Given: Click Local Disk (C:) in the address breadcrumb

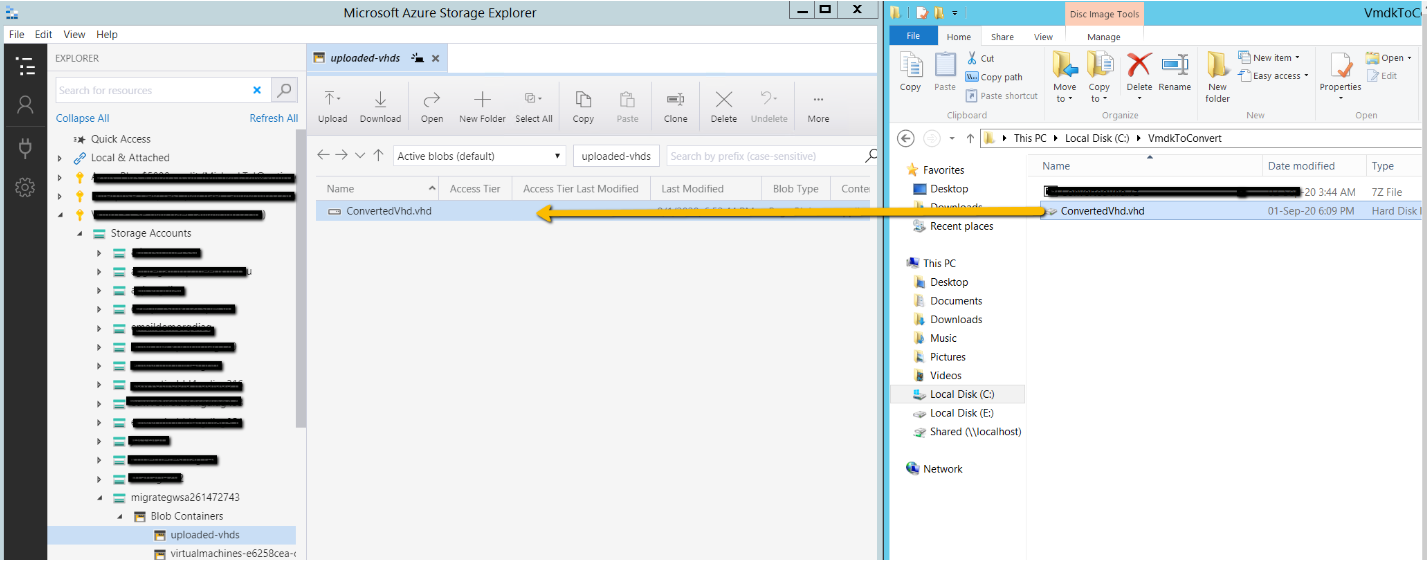Looking at the screenshot, I should [x=1098, y=138].
